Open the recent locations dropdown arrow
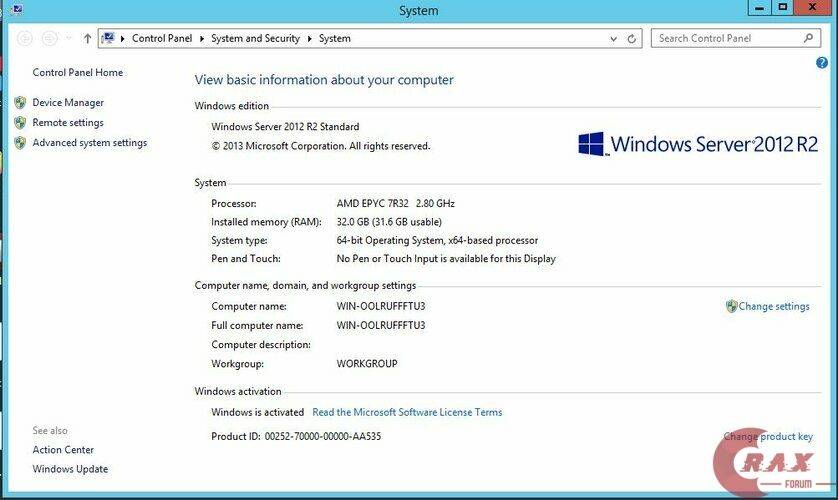The width and height of the screenshot is (838, 500). (68, 38)
